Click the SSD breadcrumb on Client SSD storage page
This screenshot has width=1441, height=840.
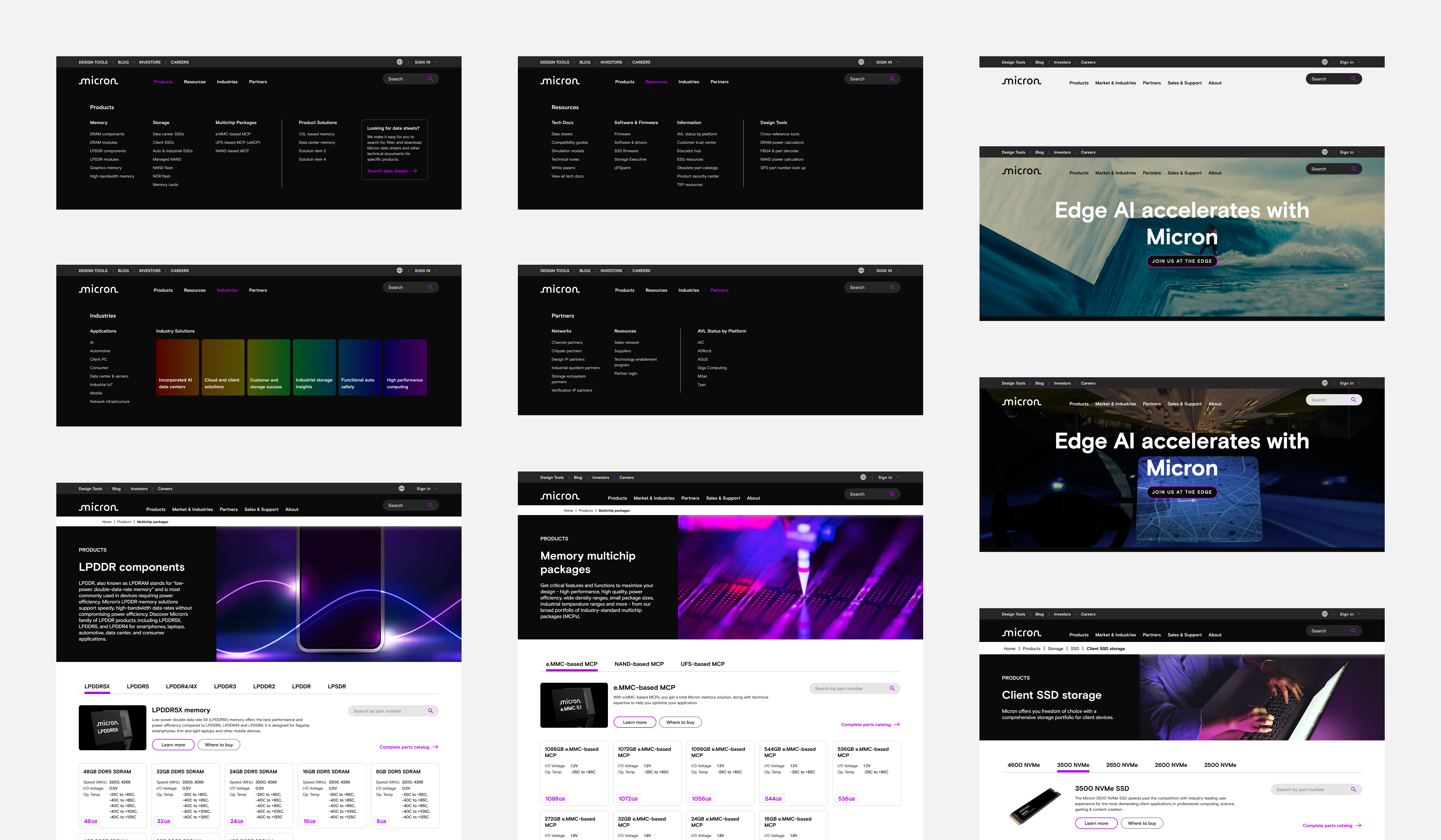click(x=1075, y=649)
